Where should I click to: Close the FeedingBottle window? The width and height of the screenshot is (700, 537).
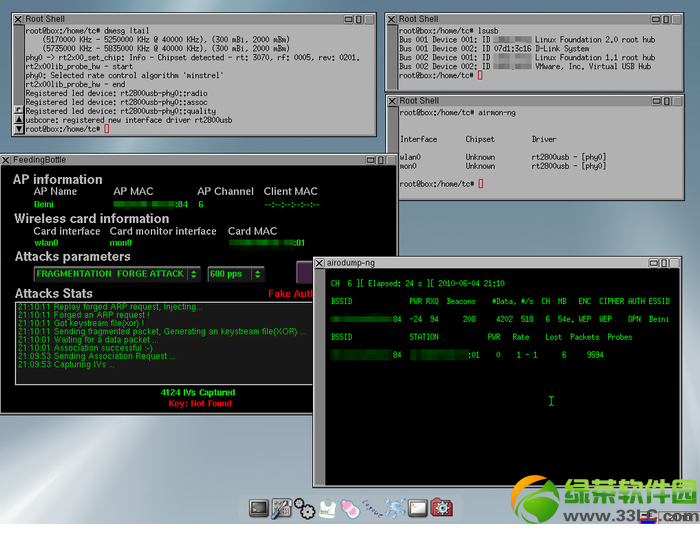[6, 160]
